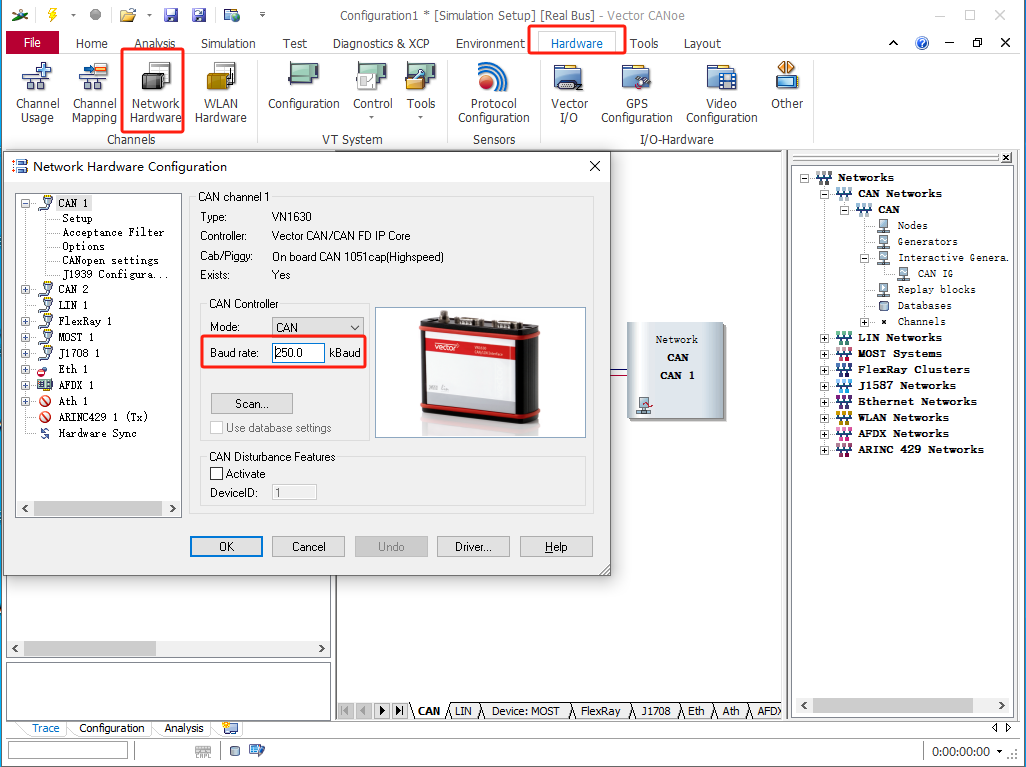Open the VT System Tools dropdown

pos(420,91)
